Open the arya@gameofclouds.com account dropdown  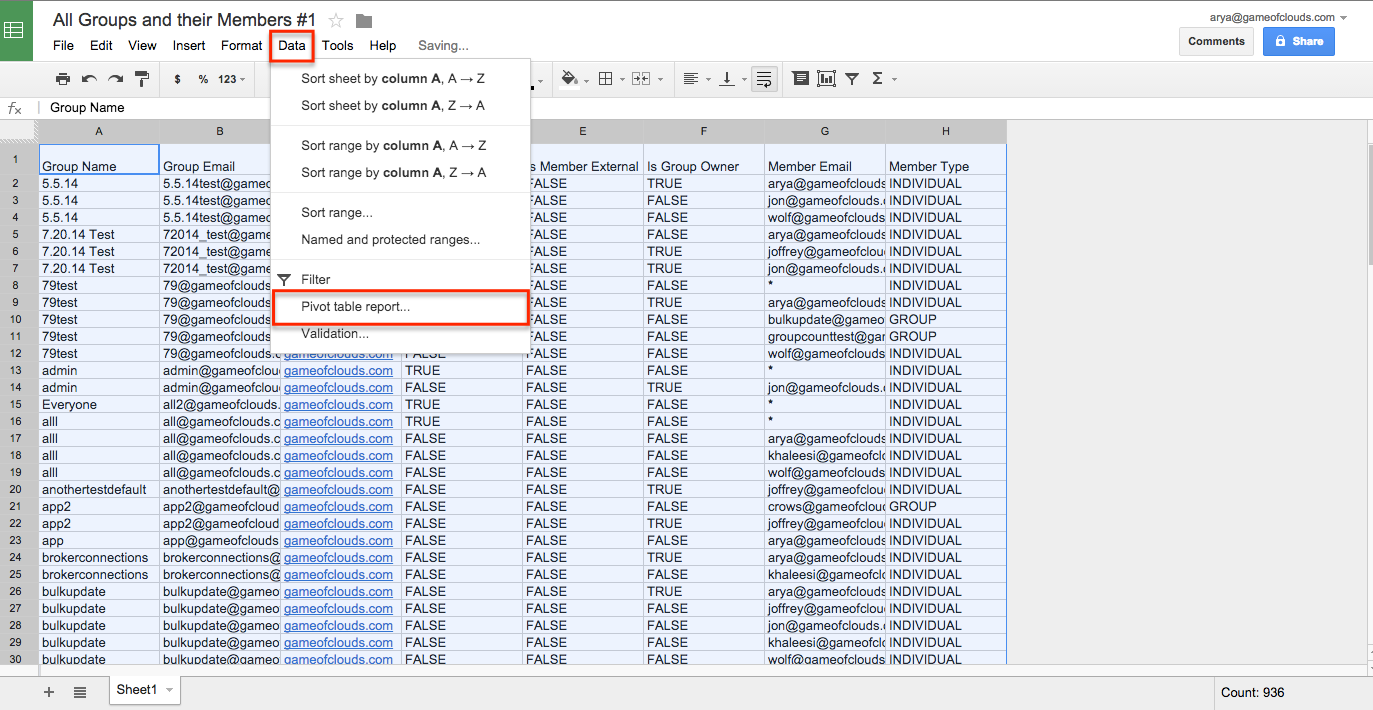point(1277,17)
